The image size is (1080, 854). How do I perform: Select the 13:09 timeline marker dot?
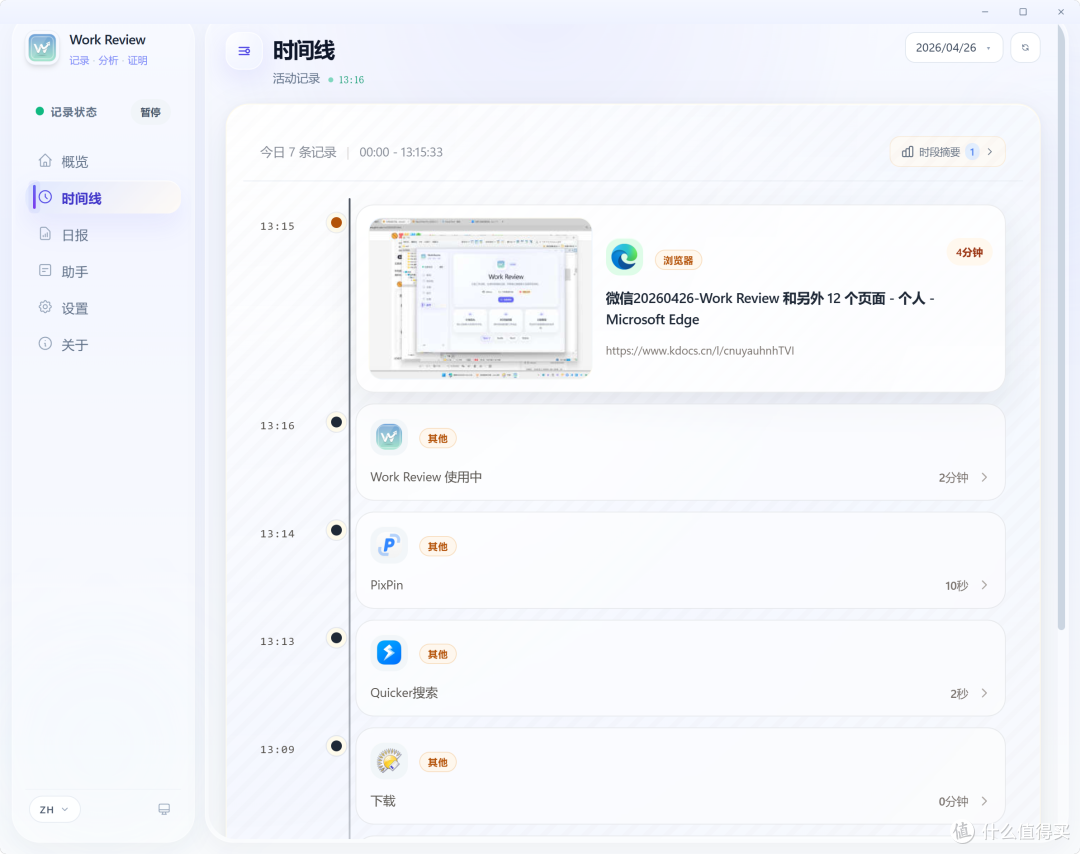[x=336, y=746]
